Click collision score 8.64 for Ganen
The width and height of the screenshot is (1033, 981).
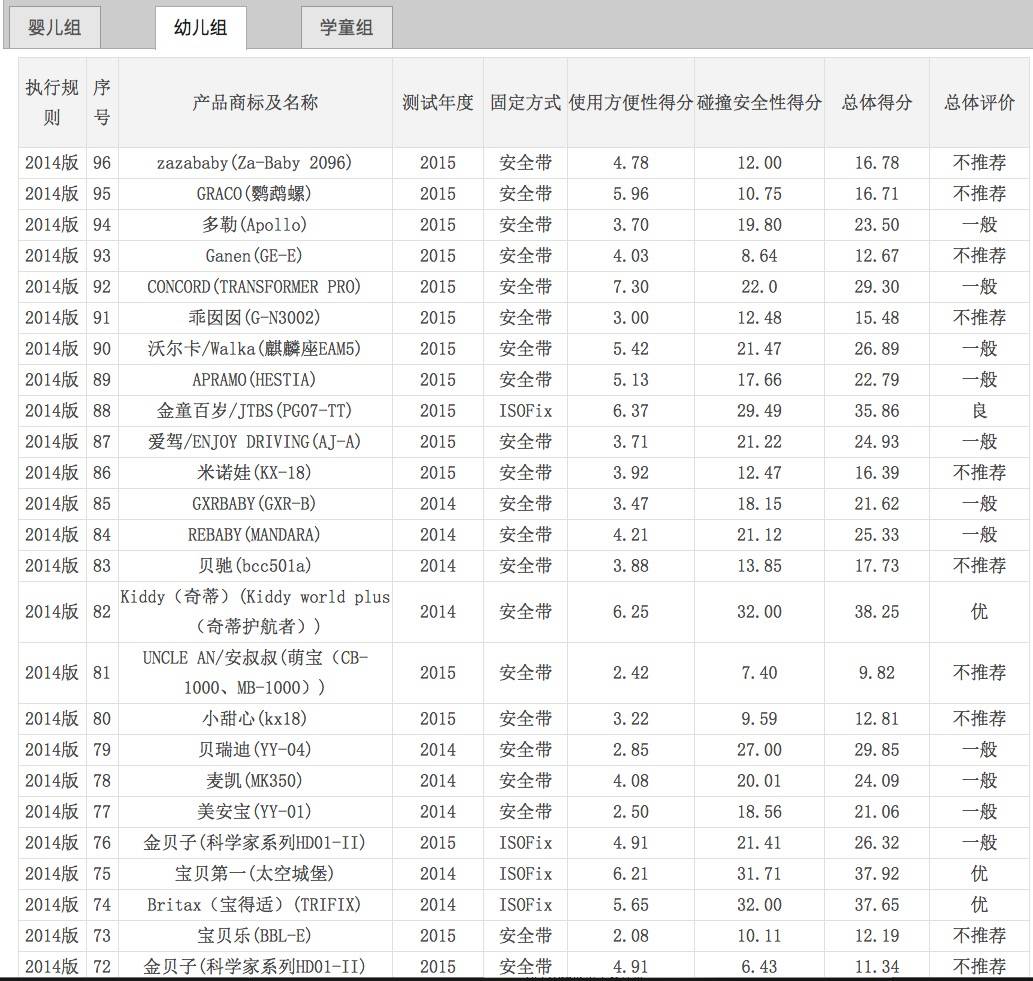pyautogui.click(x=759, y=256)
